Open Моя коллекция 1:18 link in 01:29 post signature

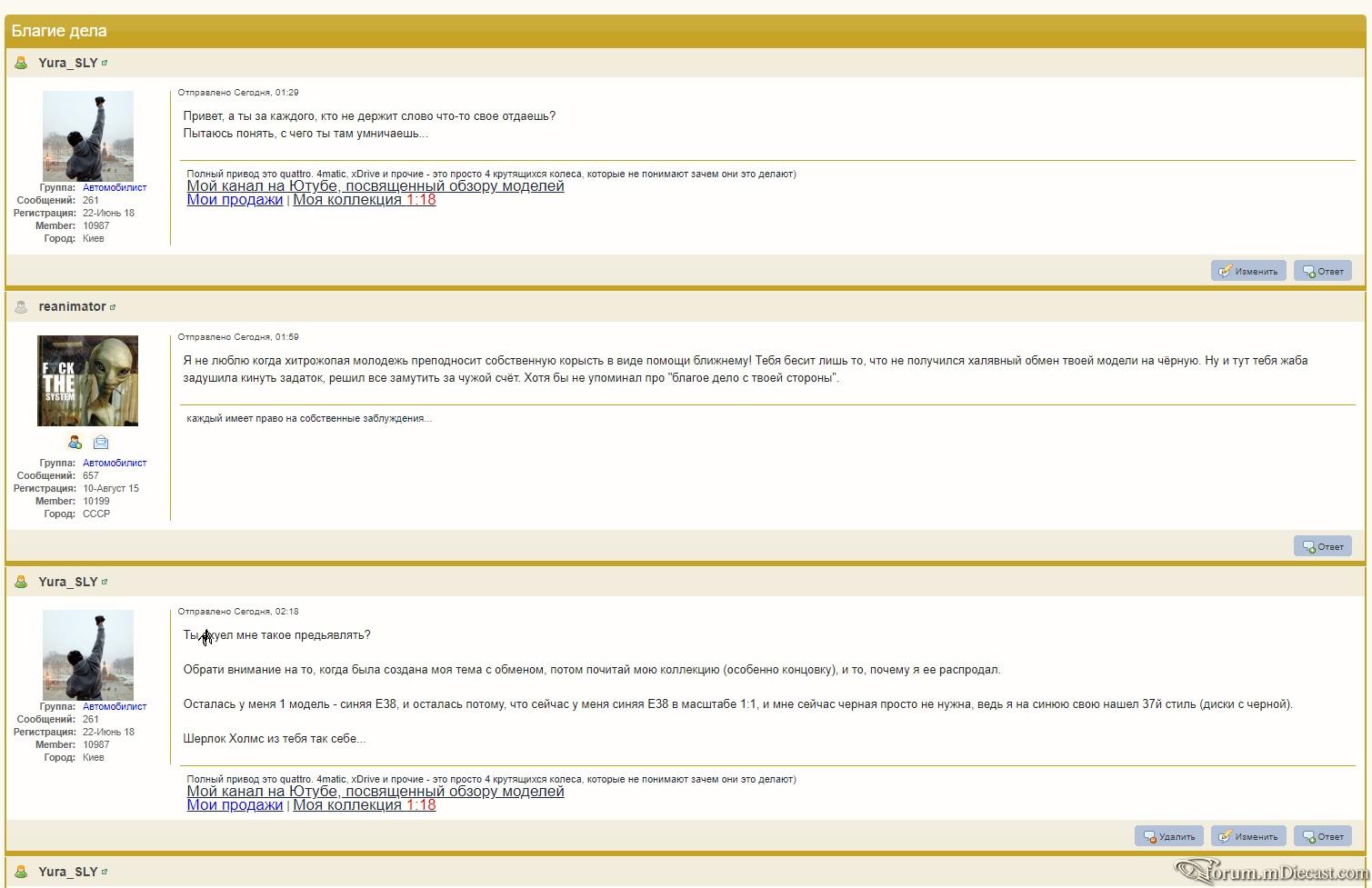coord(364,199)
